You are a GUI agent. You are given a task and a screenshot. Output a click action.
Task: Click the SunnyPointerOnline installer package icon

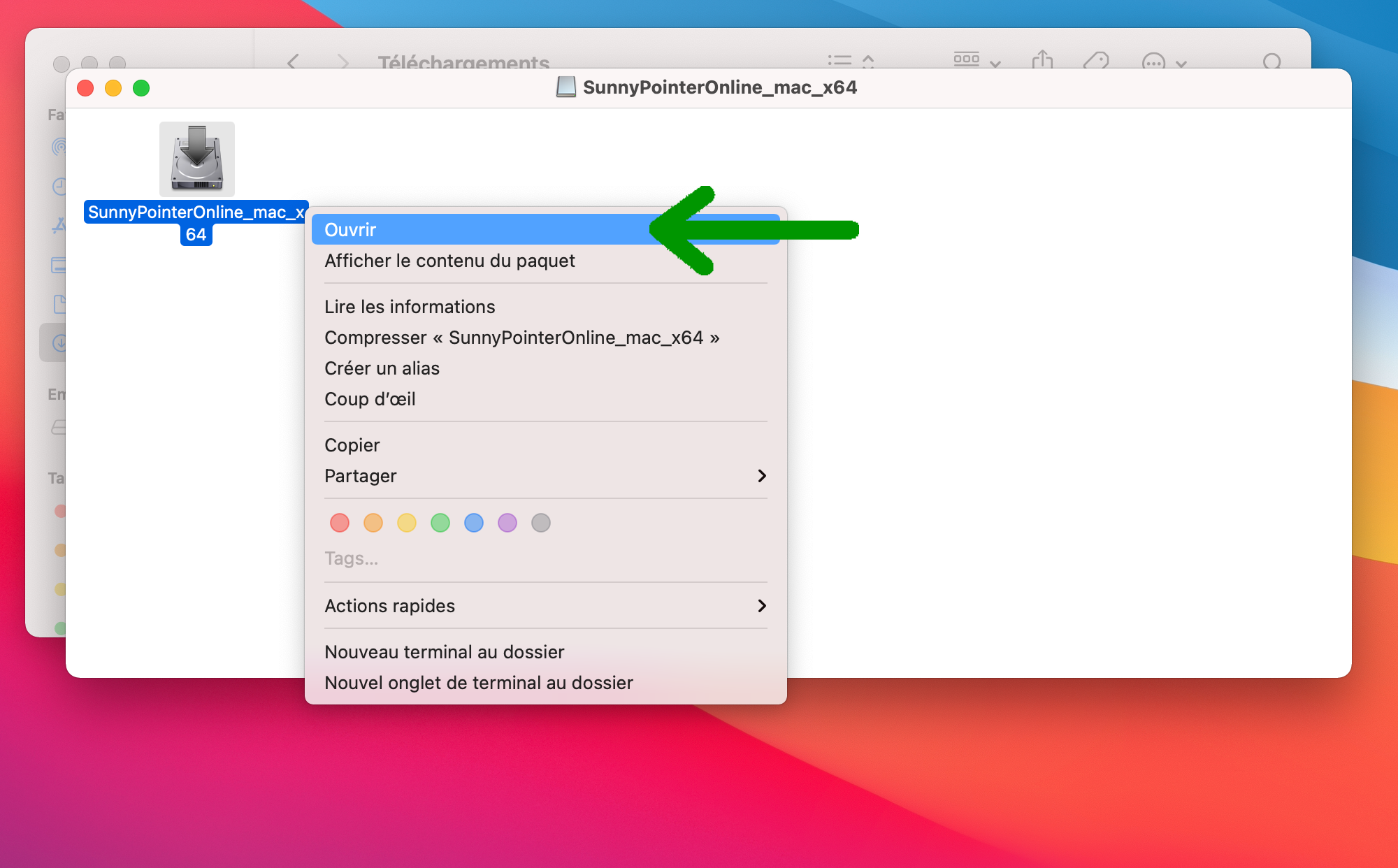coord(196,159)
